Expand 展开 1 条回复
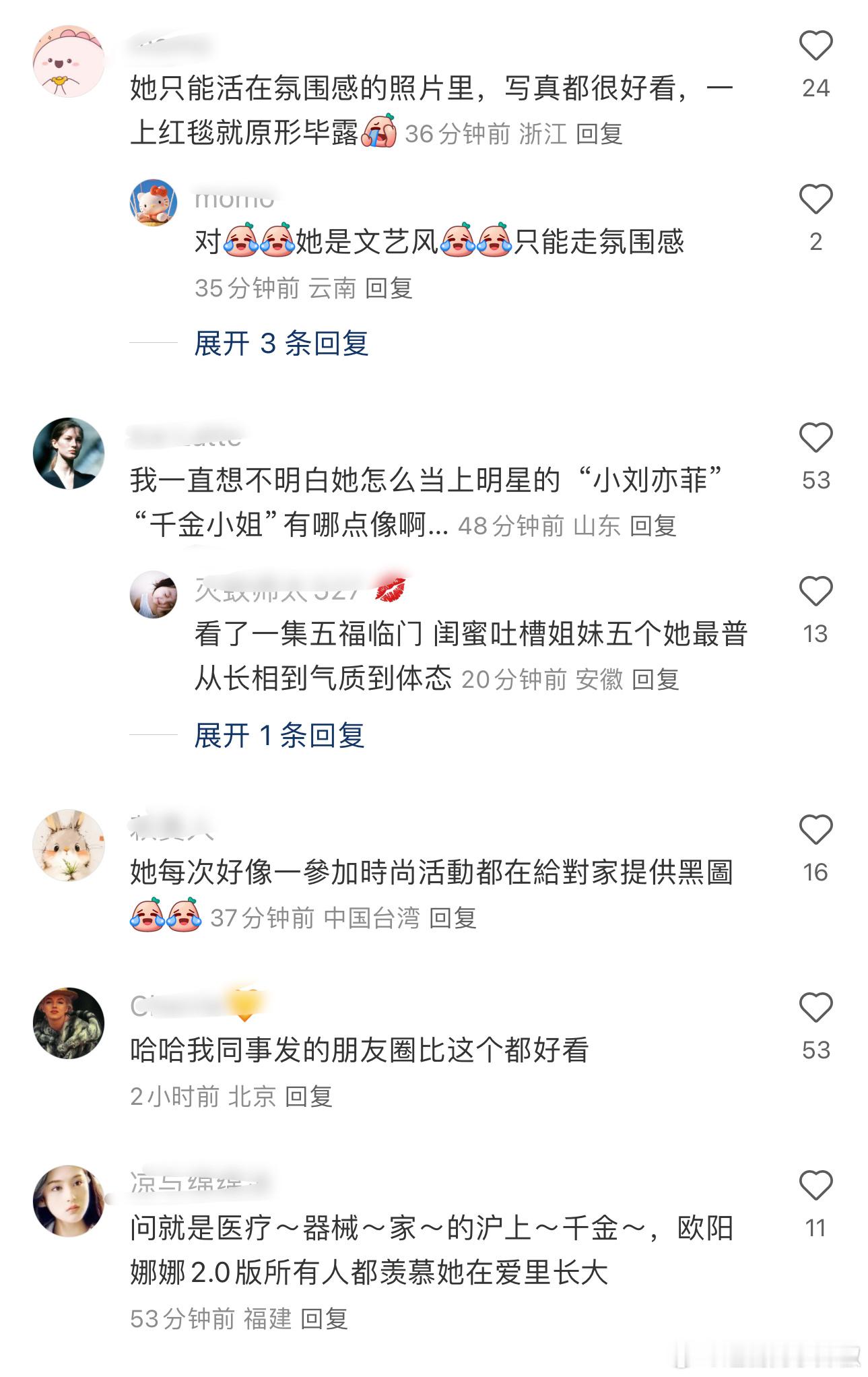868x1377 pixels. pos(279,735)
